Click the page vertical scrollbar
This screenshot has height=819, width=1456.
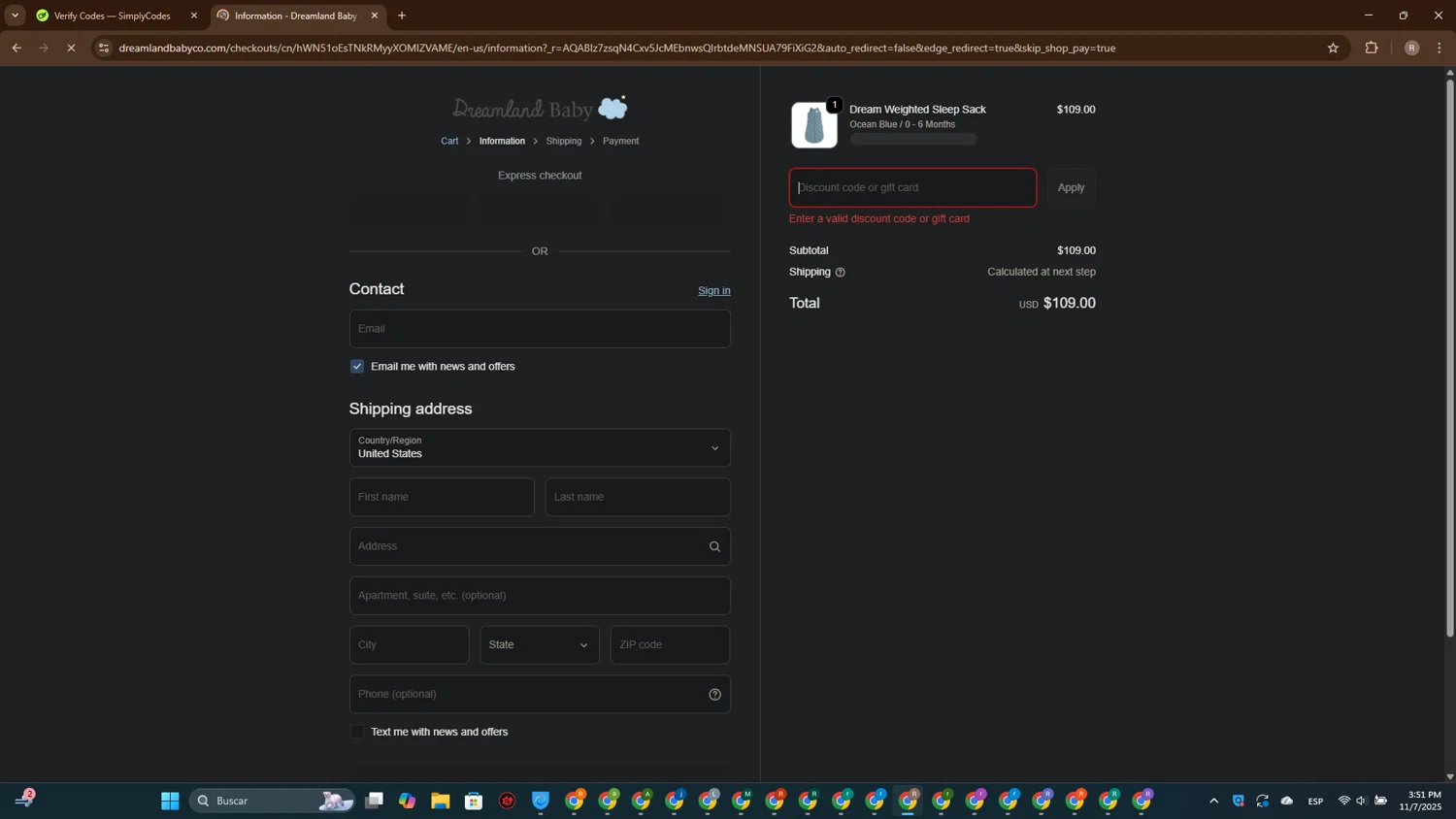pyautogui.click(x=1449, y=357)
